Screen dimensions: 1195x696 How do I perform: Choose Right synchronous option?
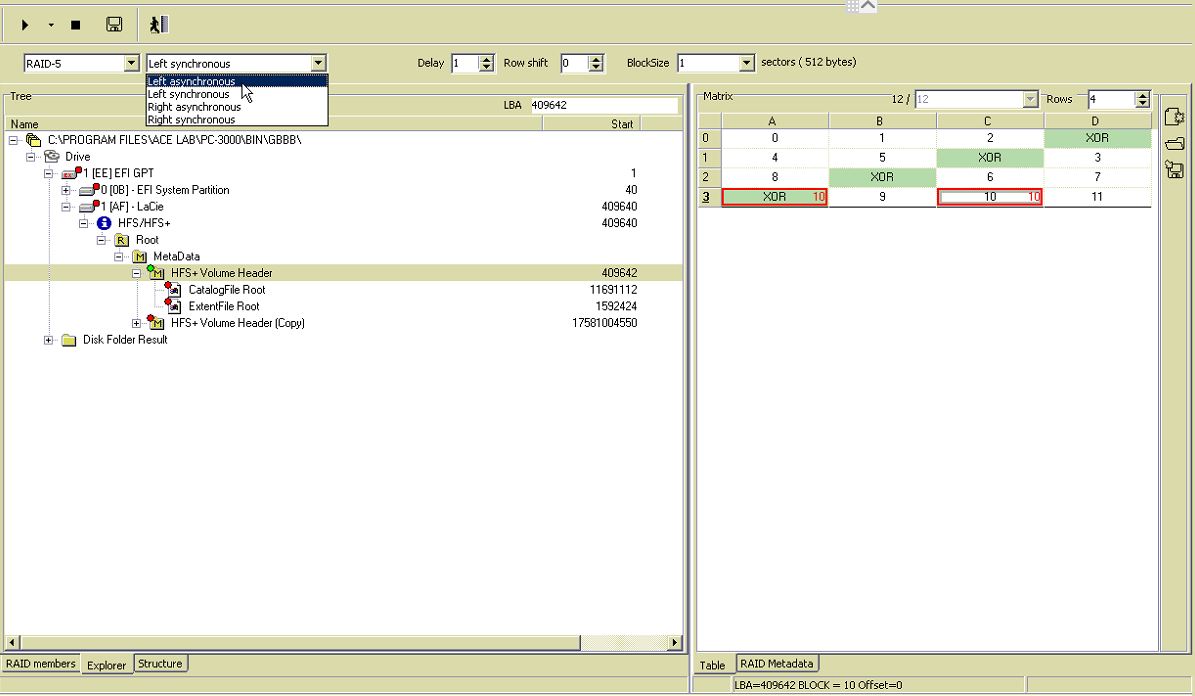tap(237, 120)
